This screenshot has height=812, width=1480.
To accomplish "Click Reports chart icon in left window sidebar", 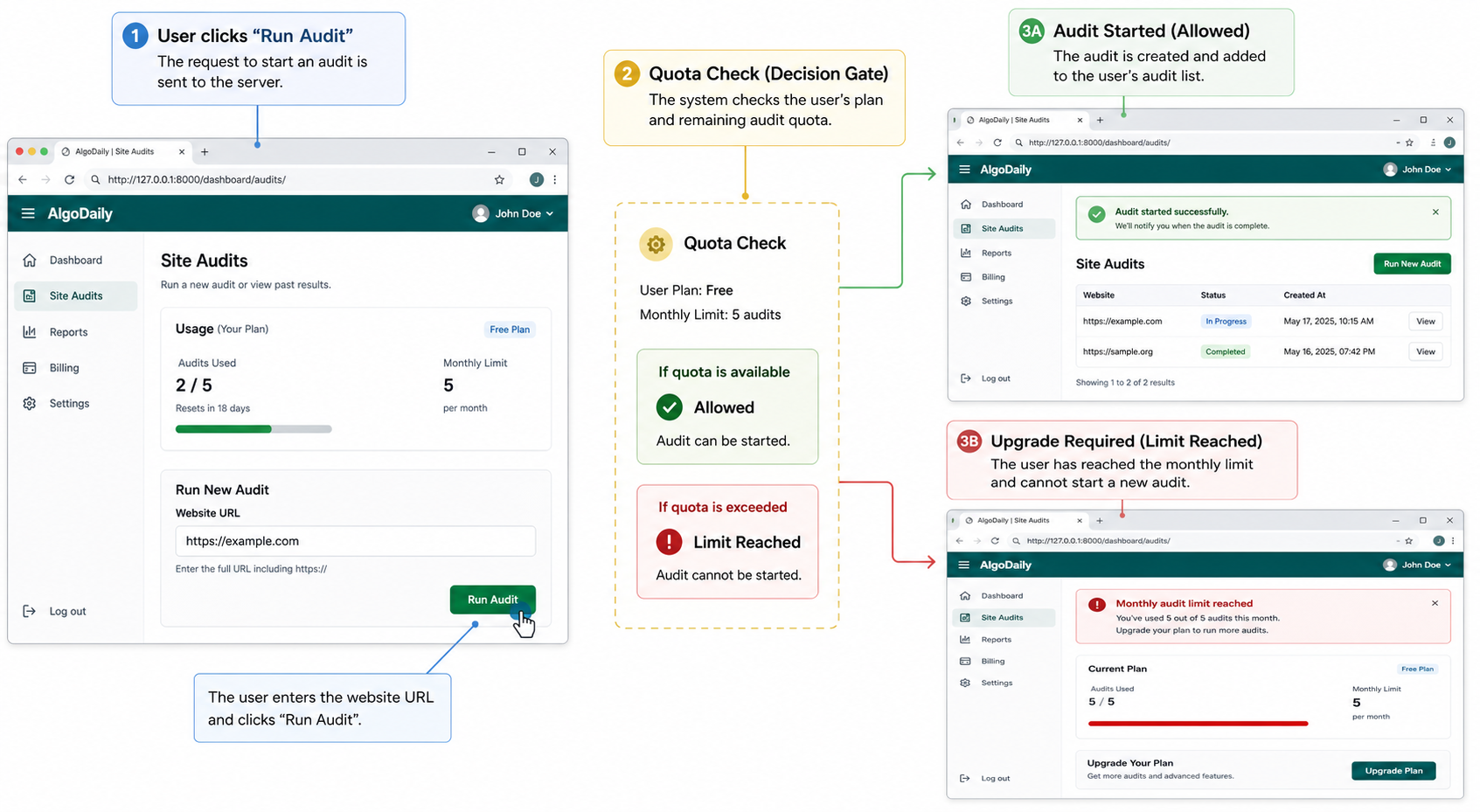I will pos(30,332).
